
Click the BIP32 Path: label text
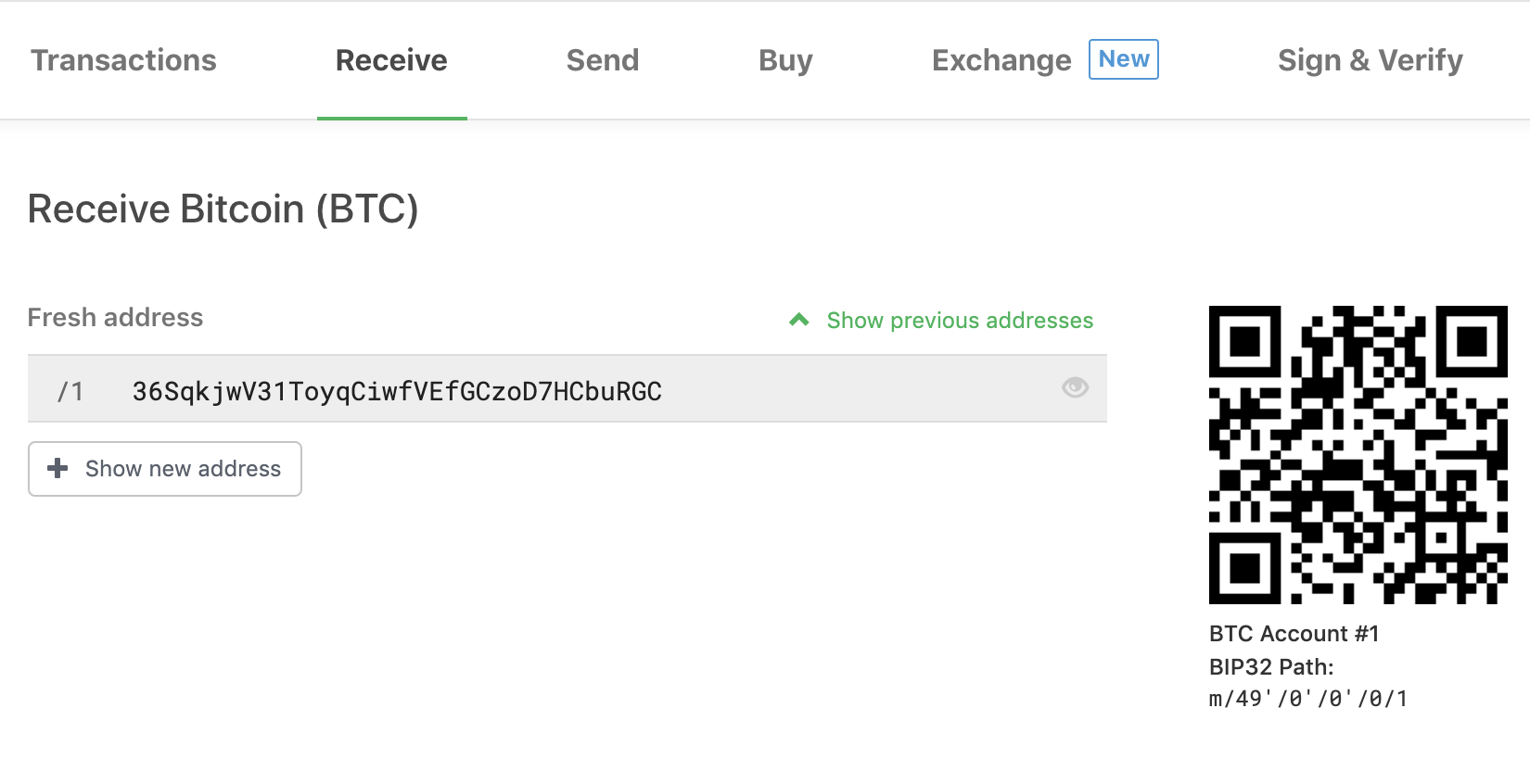click(1271, 667)
